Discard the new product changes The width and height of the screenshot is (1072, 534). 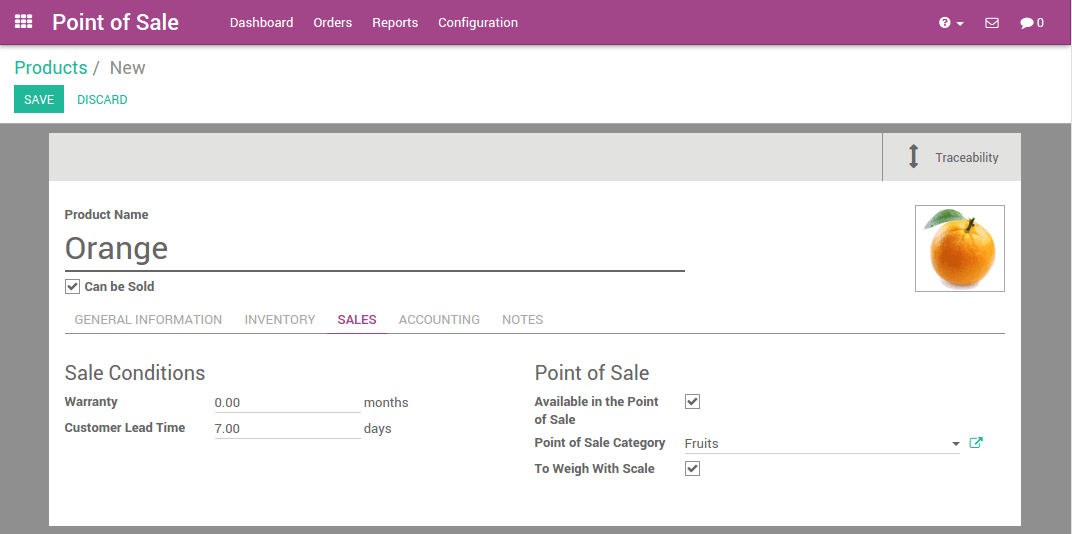coord(102,100)
